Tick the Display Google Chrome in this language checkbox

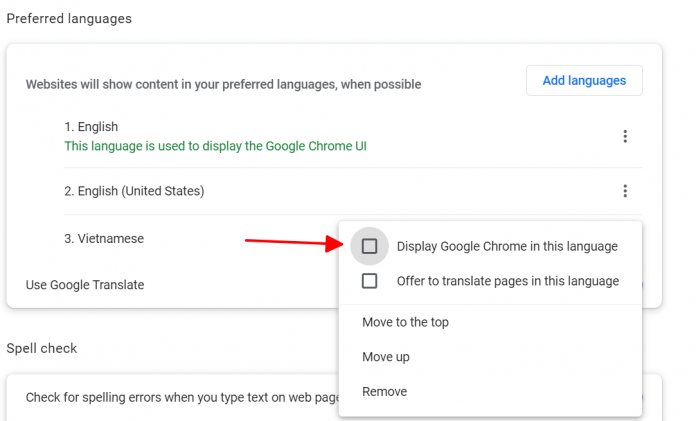369,246
